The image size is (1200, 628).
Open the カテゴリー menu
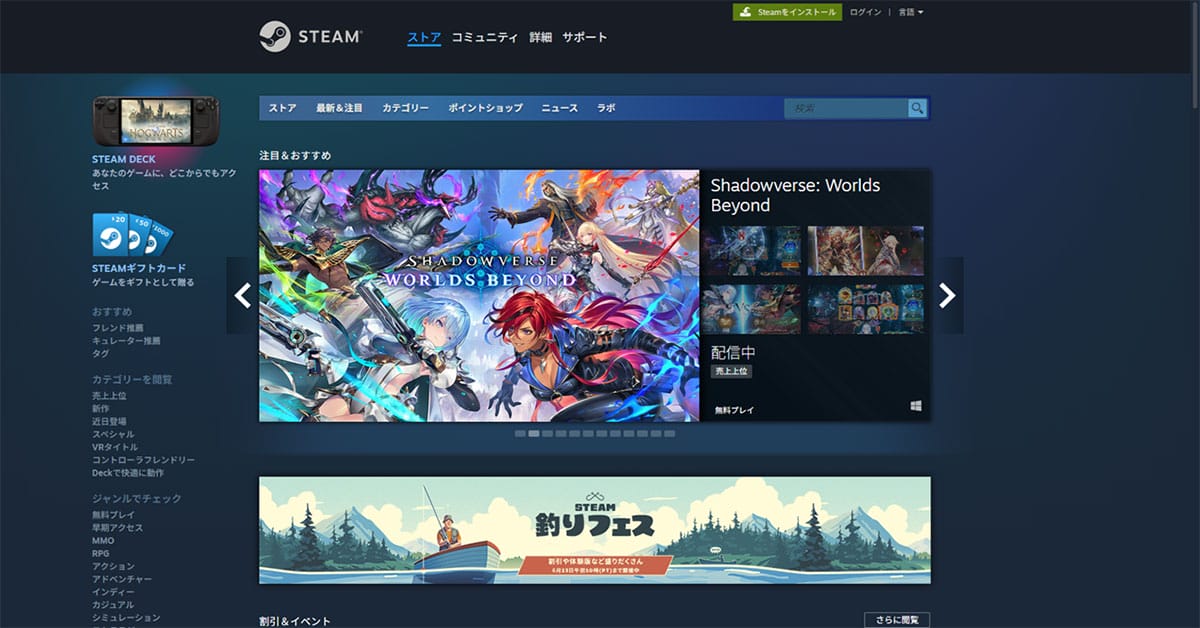(x=405, y=108)
